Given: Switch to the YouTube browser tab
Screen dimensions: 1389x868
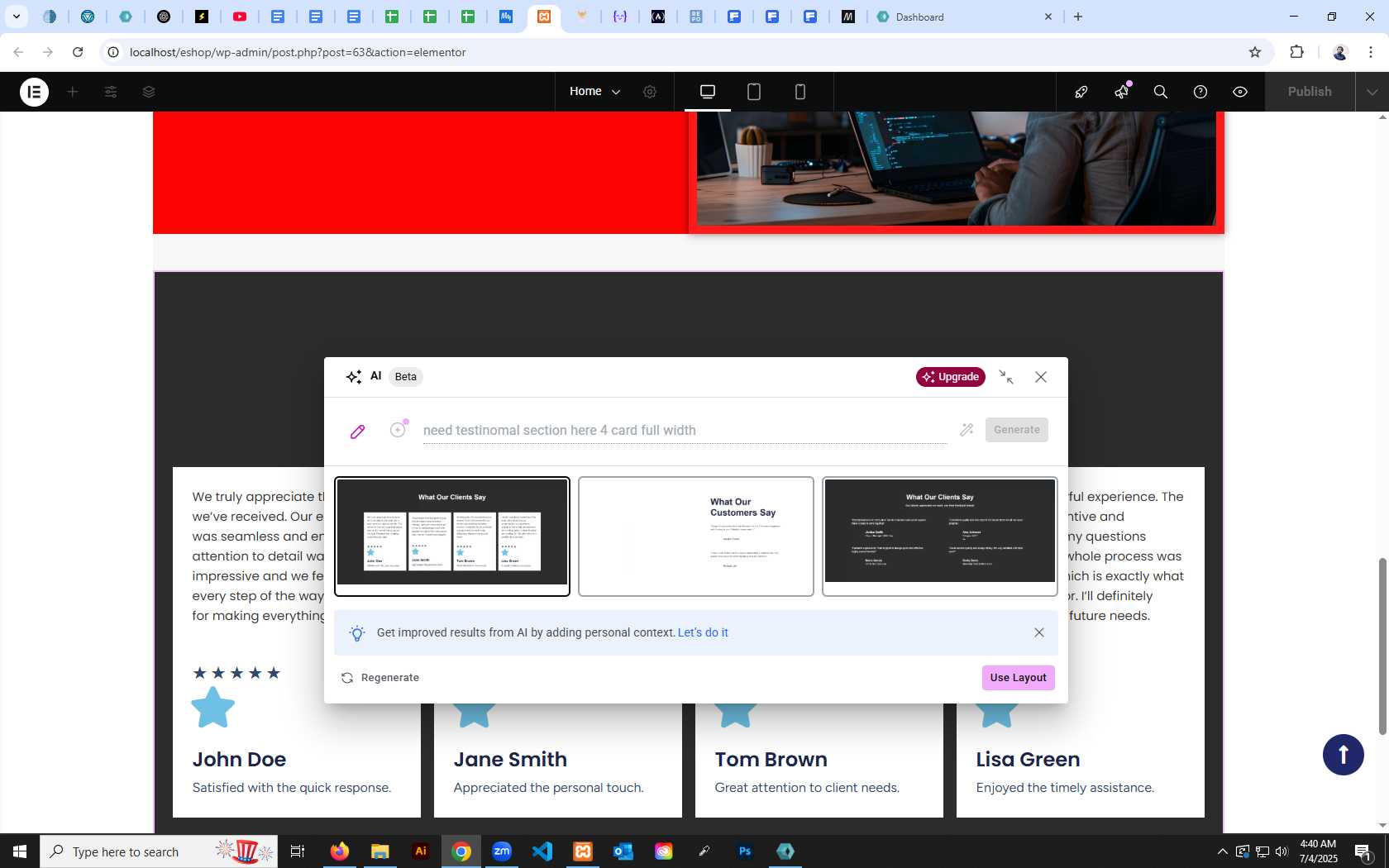Looking at the screenshot, I should tap(240, 17).
